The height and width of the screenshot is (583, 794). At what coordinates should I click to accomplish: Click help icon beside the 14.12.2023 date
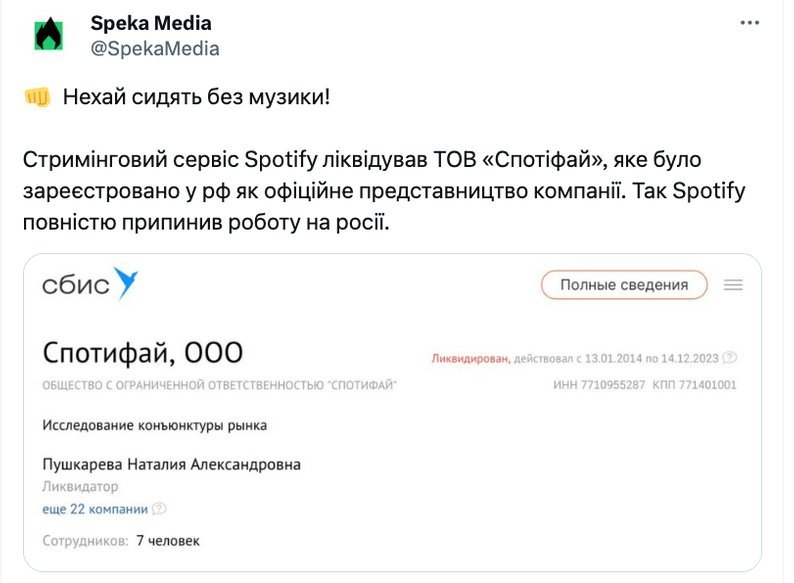tap(730, 357)
